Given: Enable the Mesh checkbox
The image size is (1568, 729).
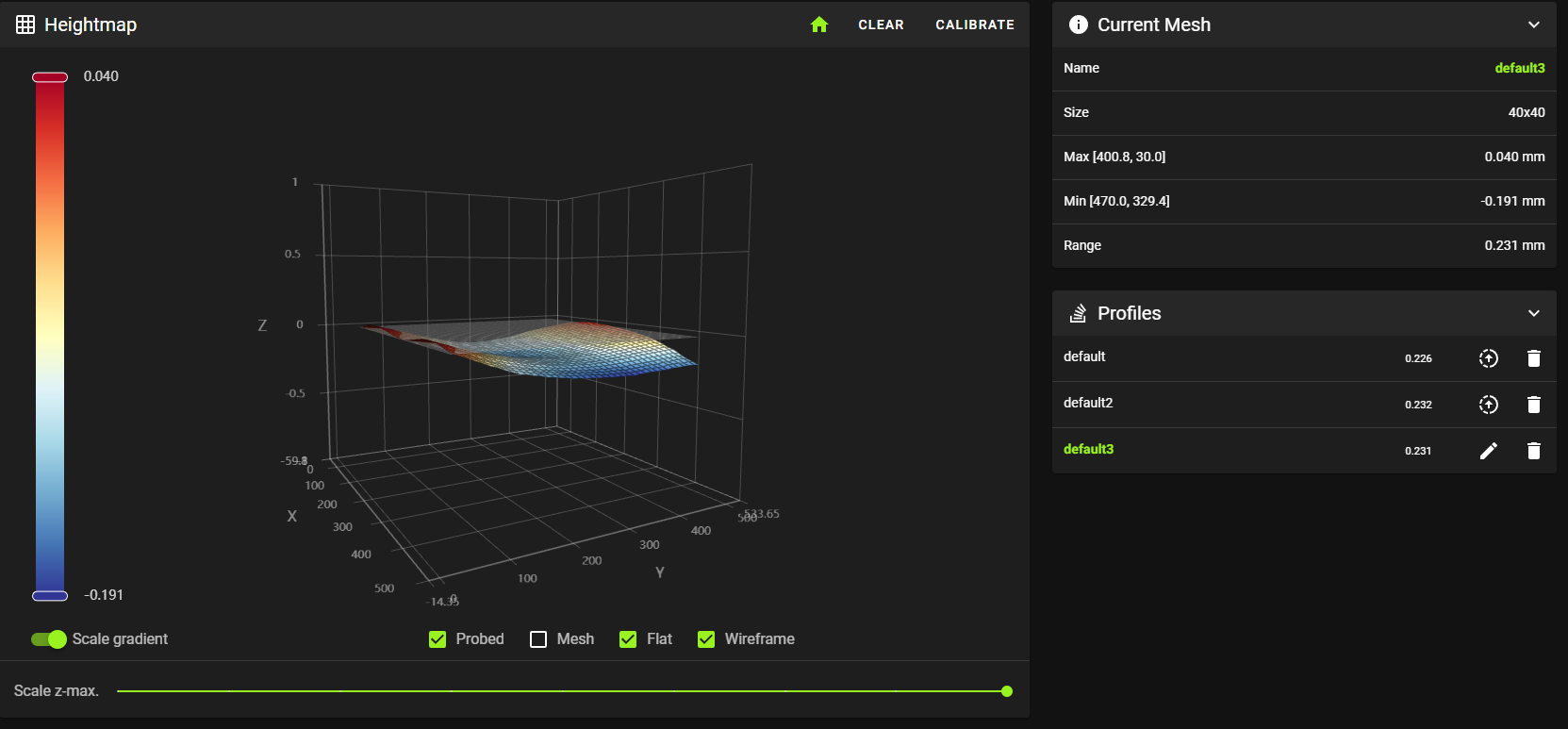Looking at the screenshot, I should tap(538, 639).
